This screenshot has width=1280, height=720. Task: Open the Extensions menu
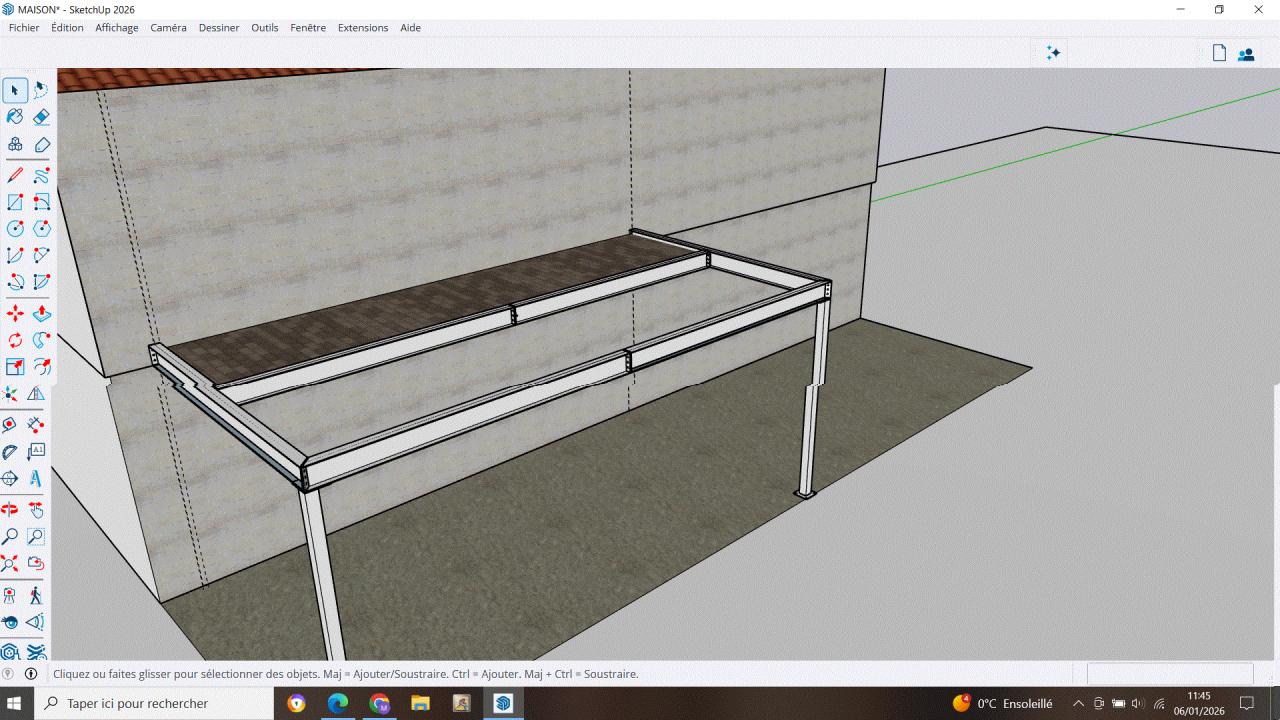(x=363, y=28)
